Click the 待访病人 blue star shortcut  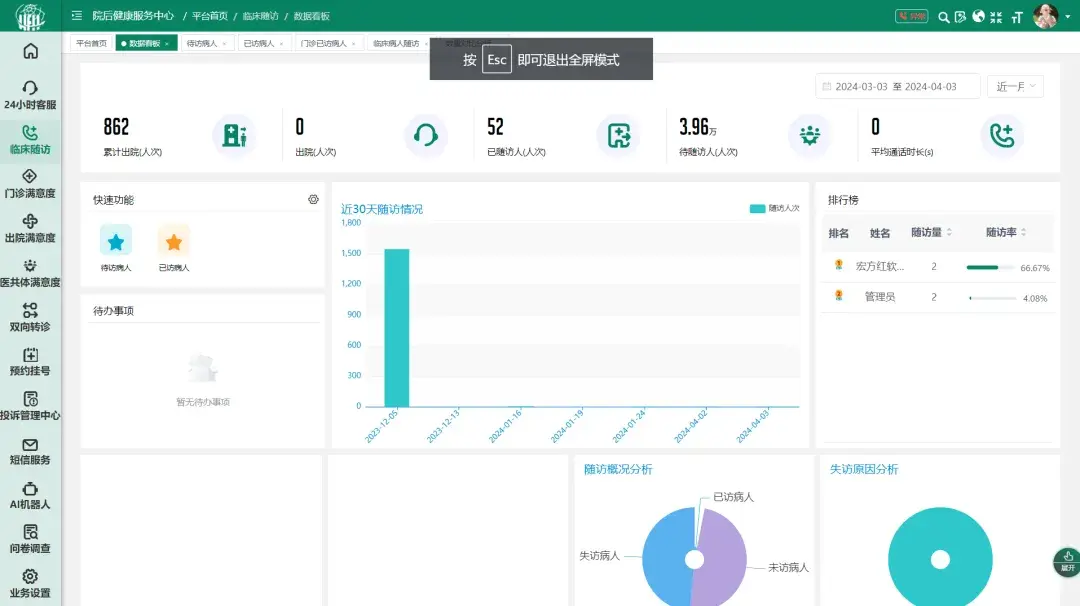(116, 241)
